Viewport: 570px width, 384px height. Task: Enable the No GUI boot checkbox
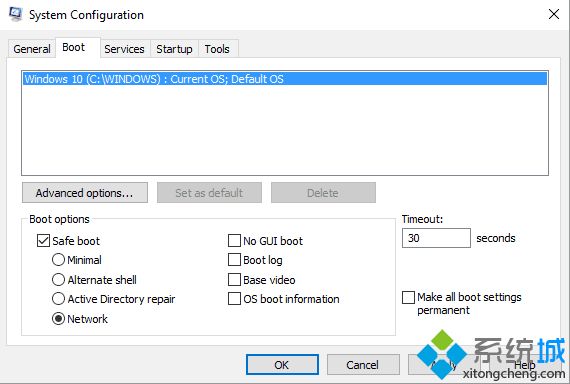[234, 241]
